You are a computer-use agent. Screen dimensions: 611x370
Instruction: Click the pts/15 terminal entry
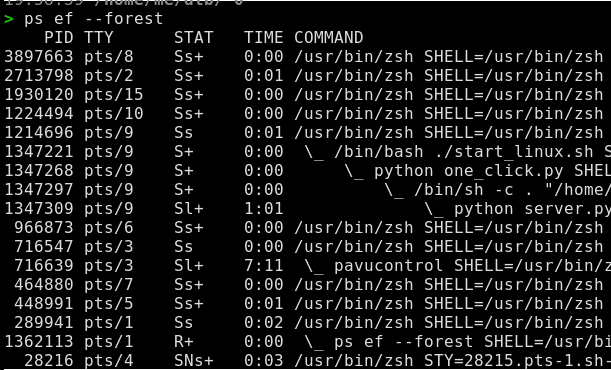click(113, 95)
